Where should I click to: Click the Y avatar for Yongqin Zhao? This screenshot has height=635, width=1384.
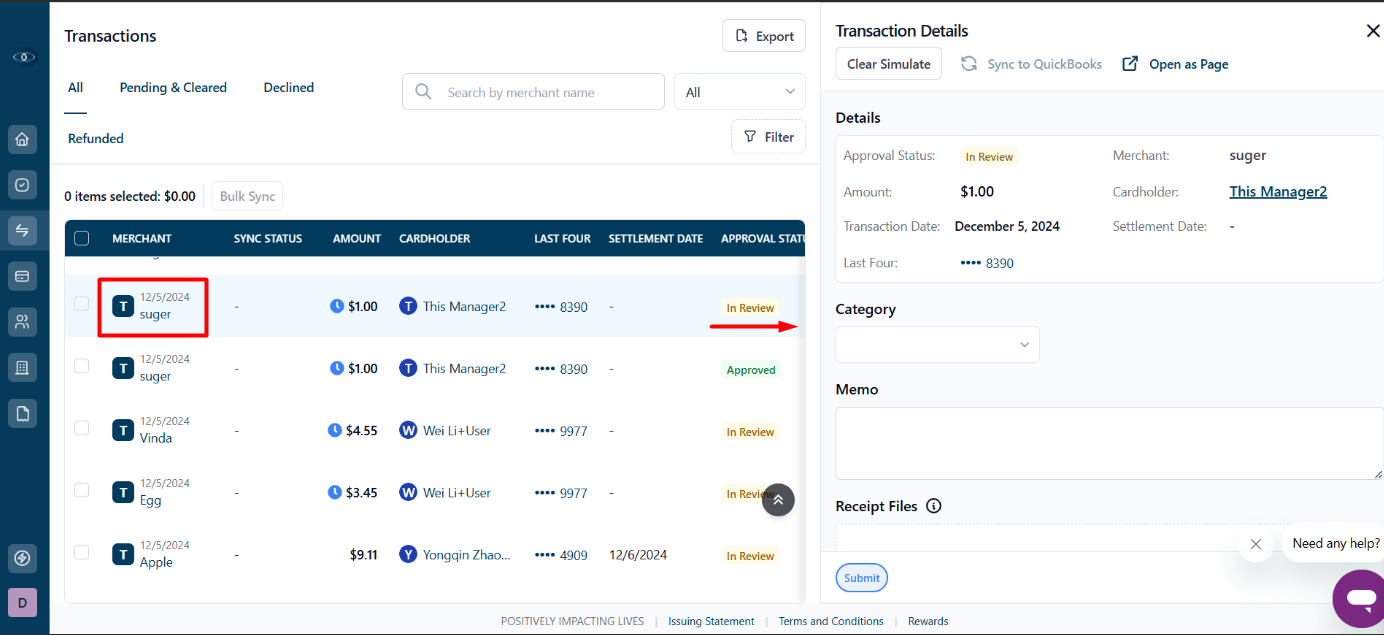tap(408, 554)
